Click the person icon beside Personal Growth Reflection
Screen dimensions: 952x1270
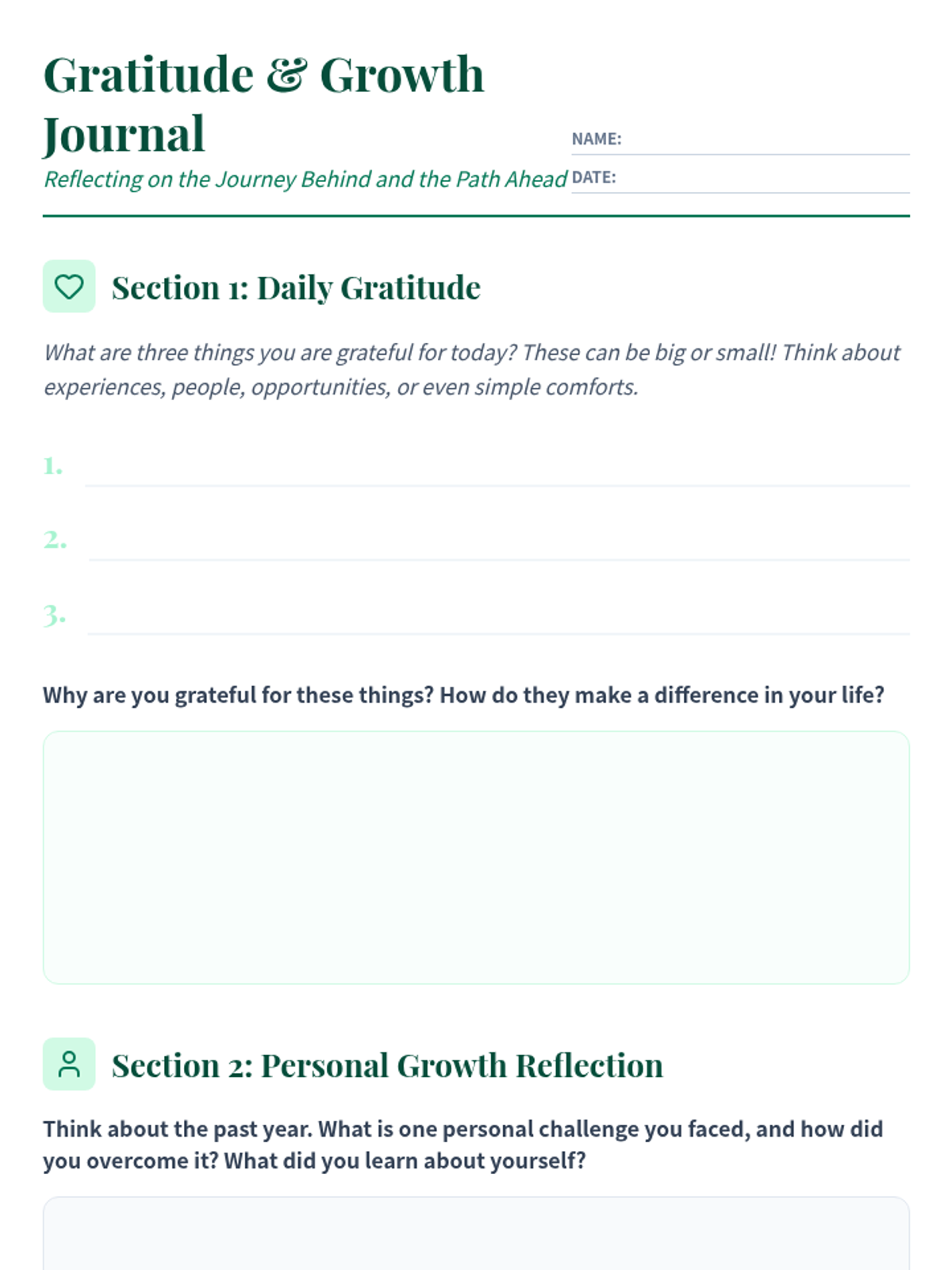click(69, 1064)
